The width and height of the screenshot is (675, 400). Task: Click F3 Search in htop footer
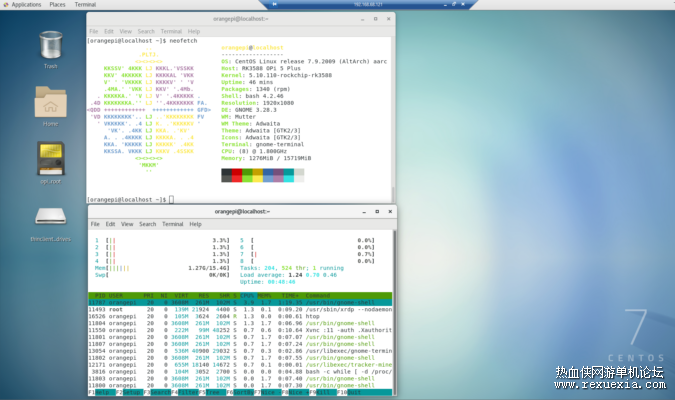coord(157,392)
